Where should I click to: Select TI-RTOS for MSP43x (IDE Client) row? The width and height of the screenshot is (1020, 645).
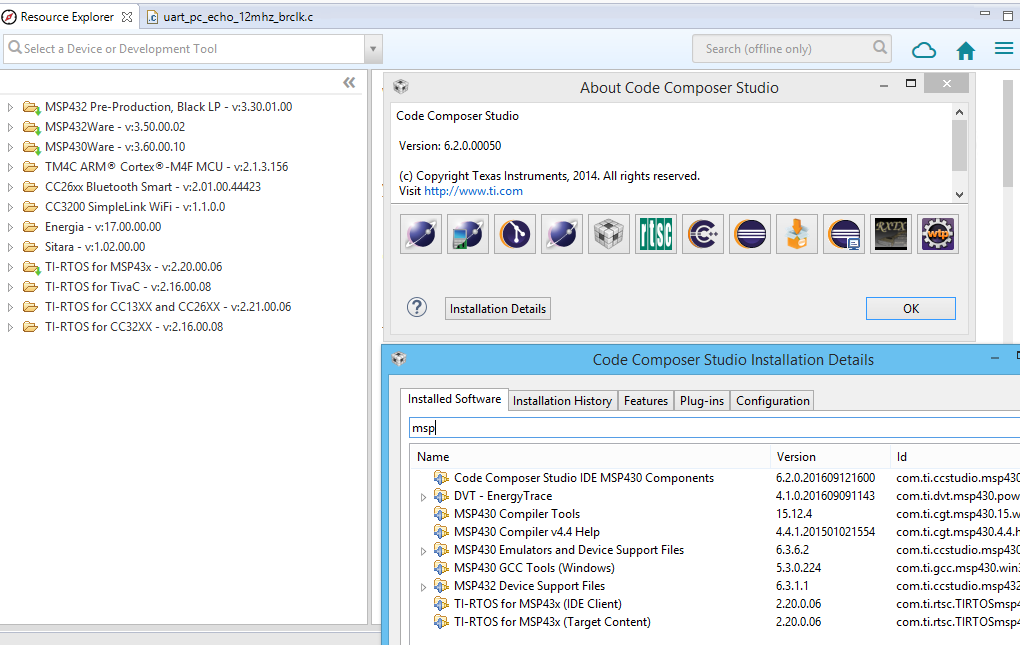(716, 604)
